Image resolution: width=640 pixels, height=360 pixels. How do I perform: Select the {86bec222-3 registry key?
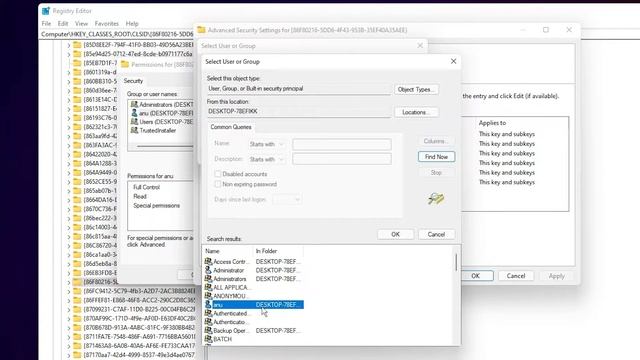click(100, 218)
